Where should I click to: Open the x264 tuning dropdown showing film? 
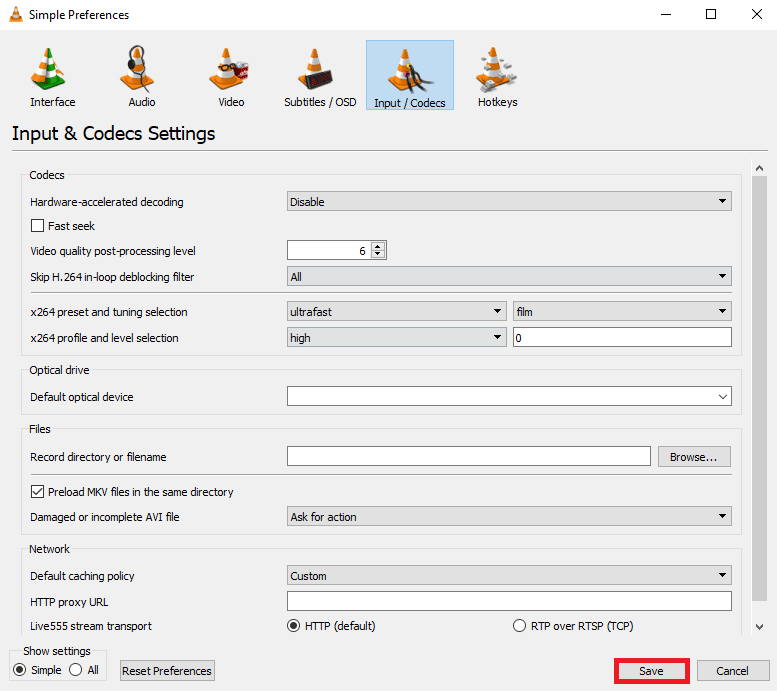(622, 311)
